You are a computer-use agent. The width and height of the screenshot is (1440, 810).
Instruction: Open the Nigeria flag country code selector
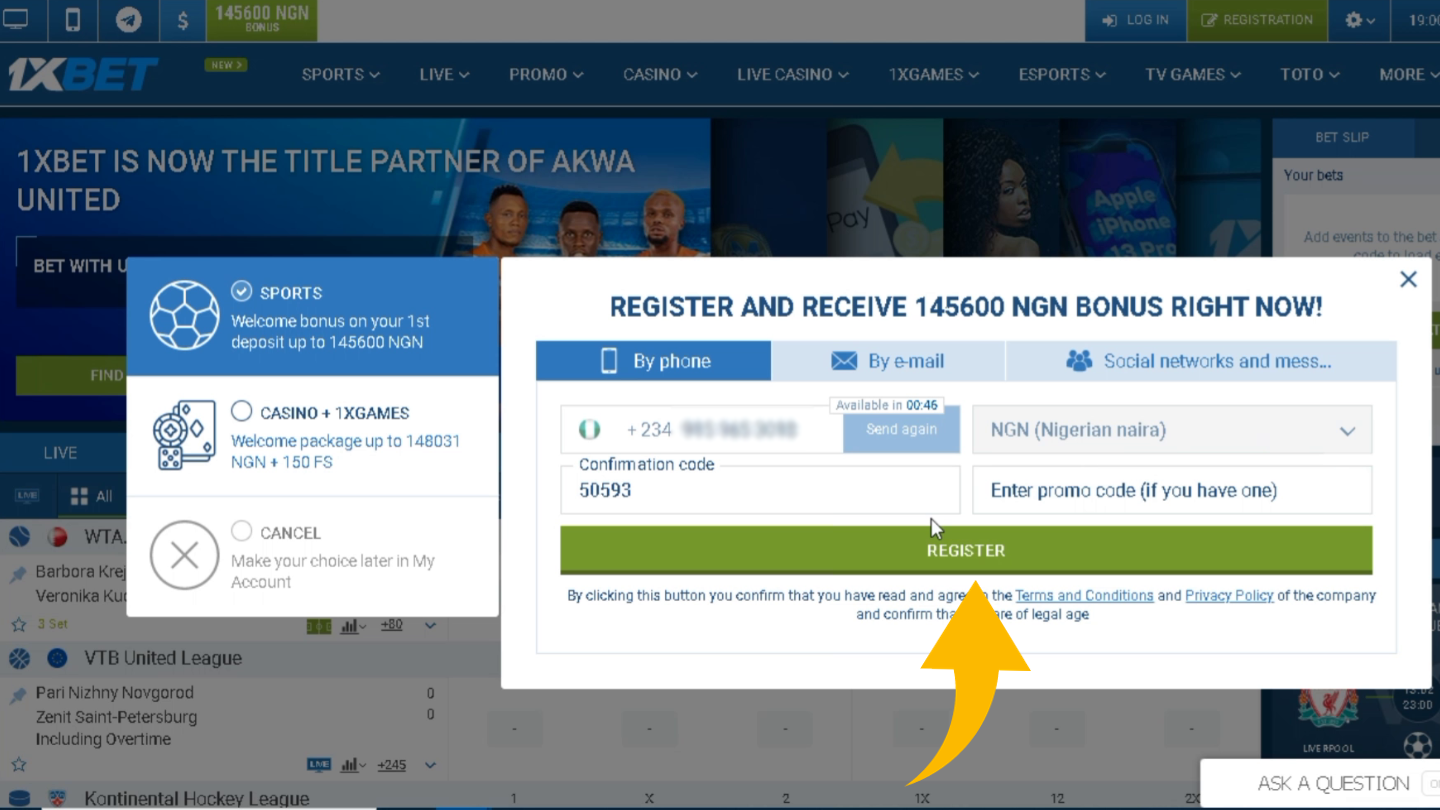pyautogui.click(x=590, y=430)
